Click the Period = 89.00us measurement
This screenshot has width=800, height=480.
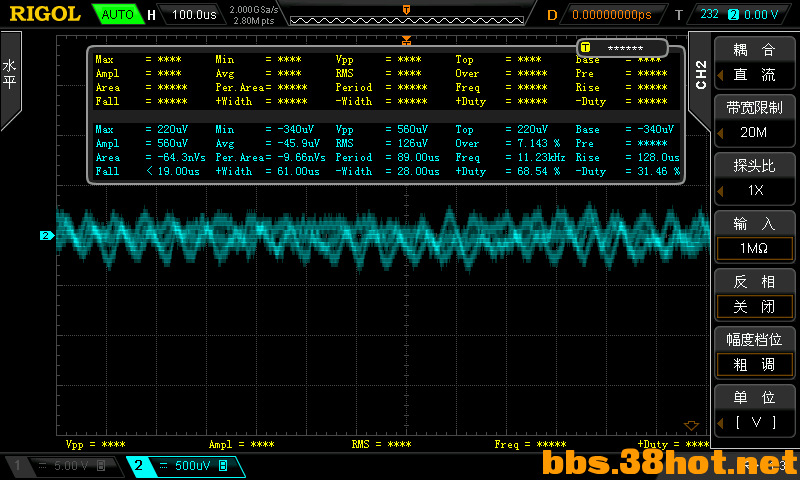[387, 158]
